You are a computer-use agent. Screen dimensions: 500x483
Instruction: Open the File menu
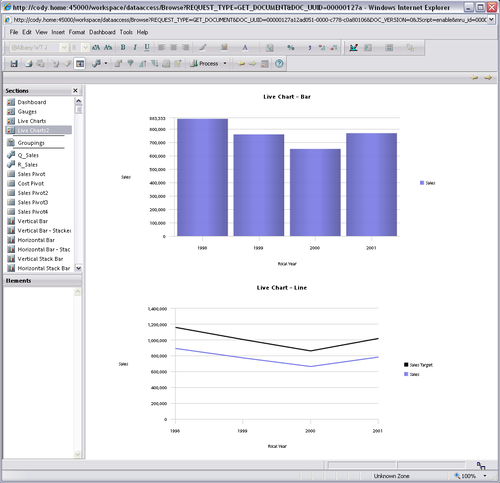click(x=14, y=32)
